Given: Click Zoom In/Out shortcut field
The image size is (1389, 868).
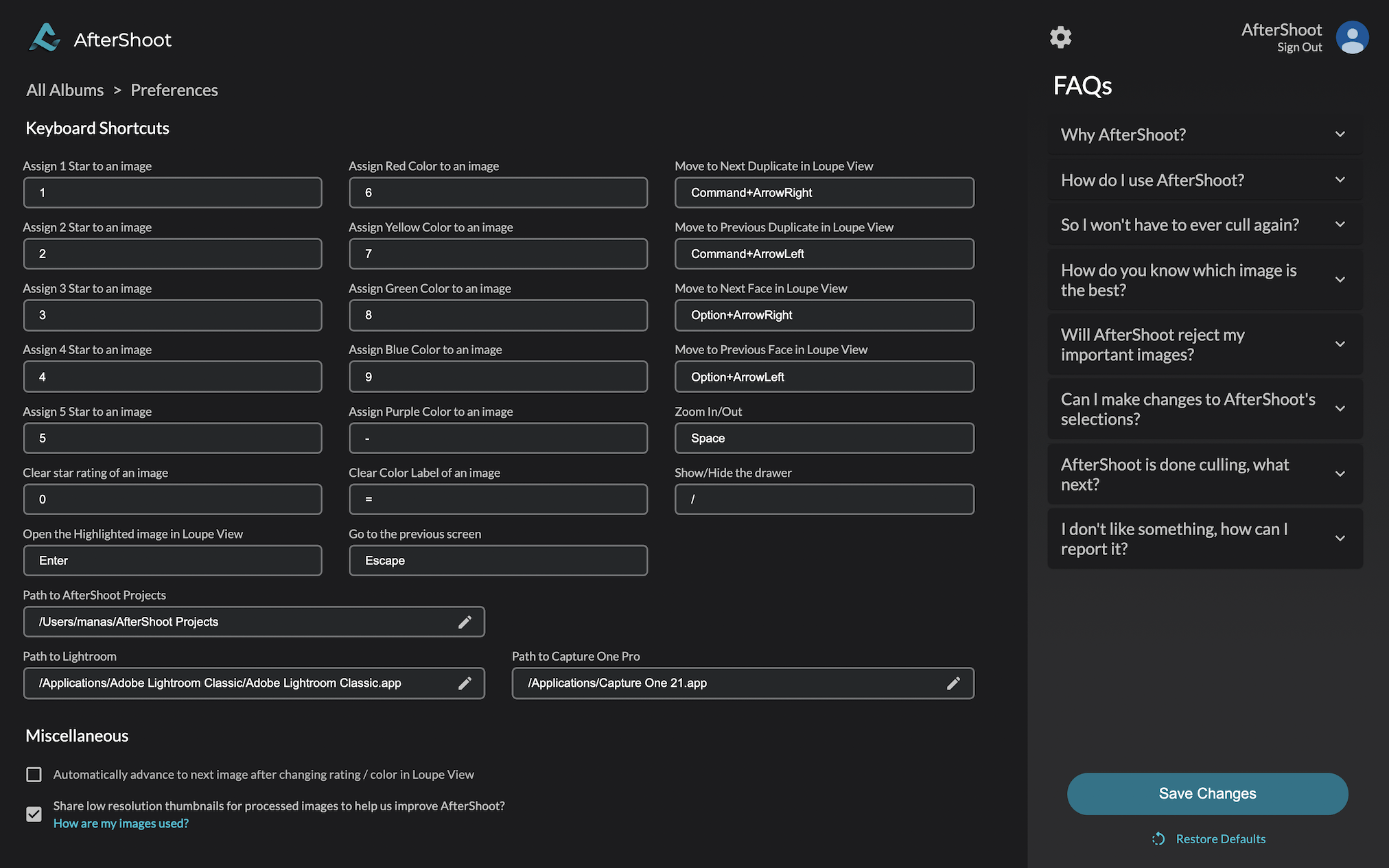Looking at the screenshot, I should (824, 438).
